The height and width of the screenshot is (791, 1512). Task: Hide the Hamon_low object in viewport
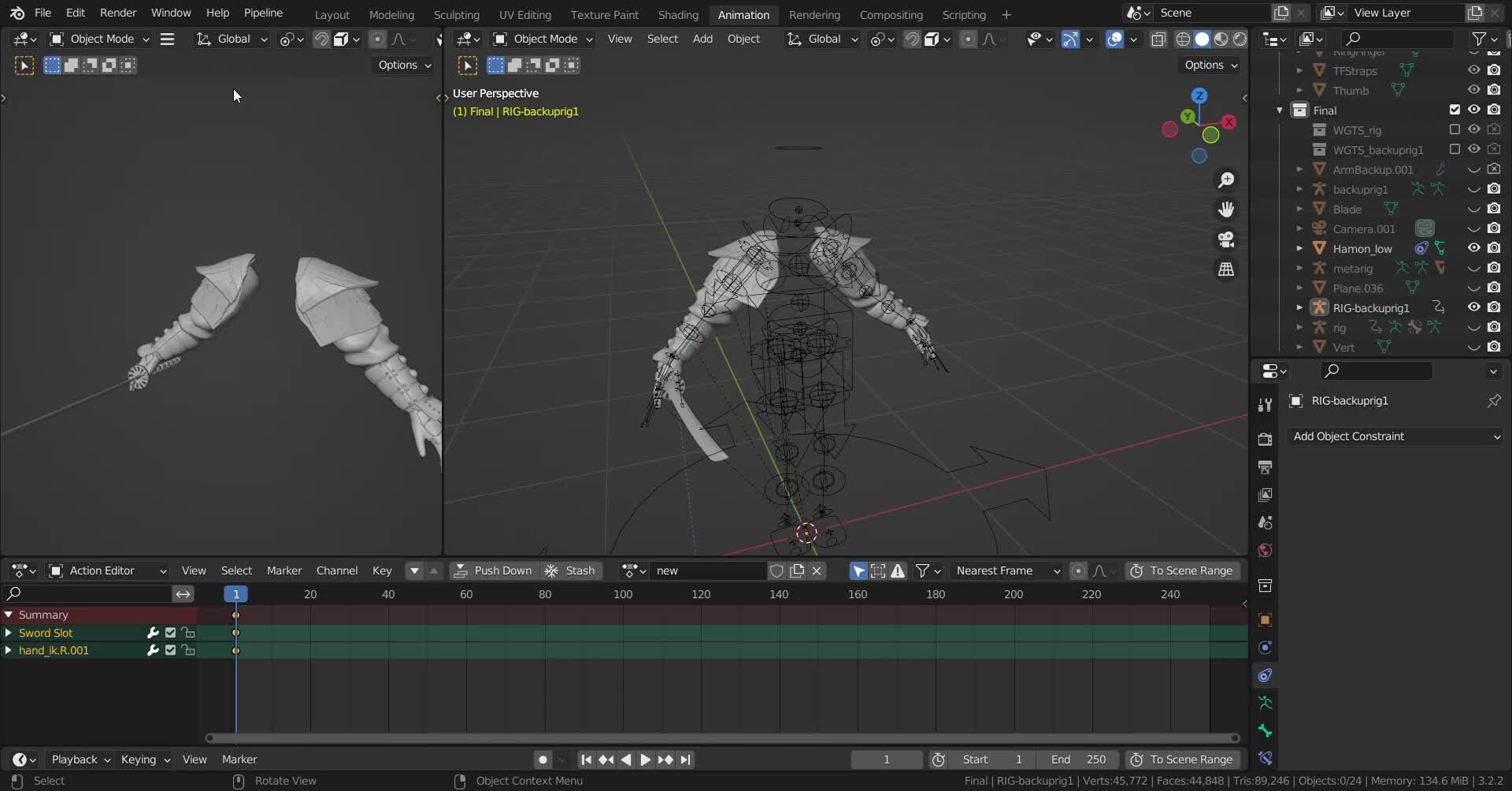1473,248
